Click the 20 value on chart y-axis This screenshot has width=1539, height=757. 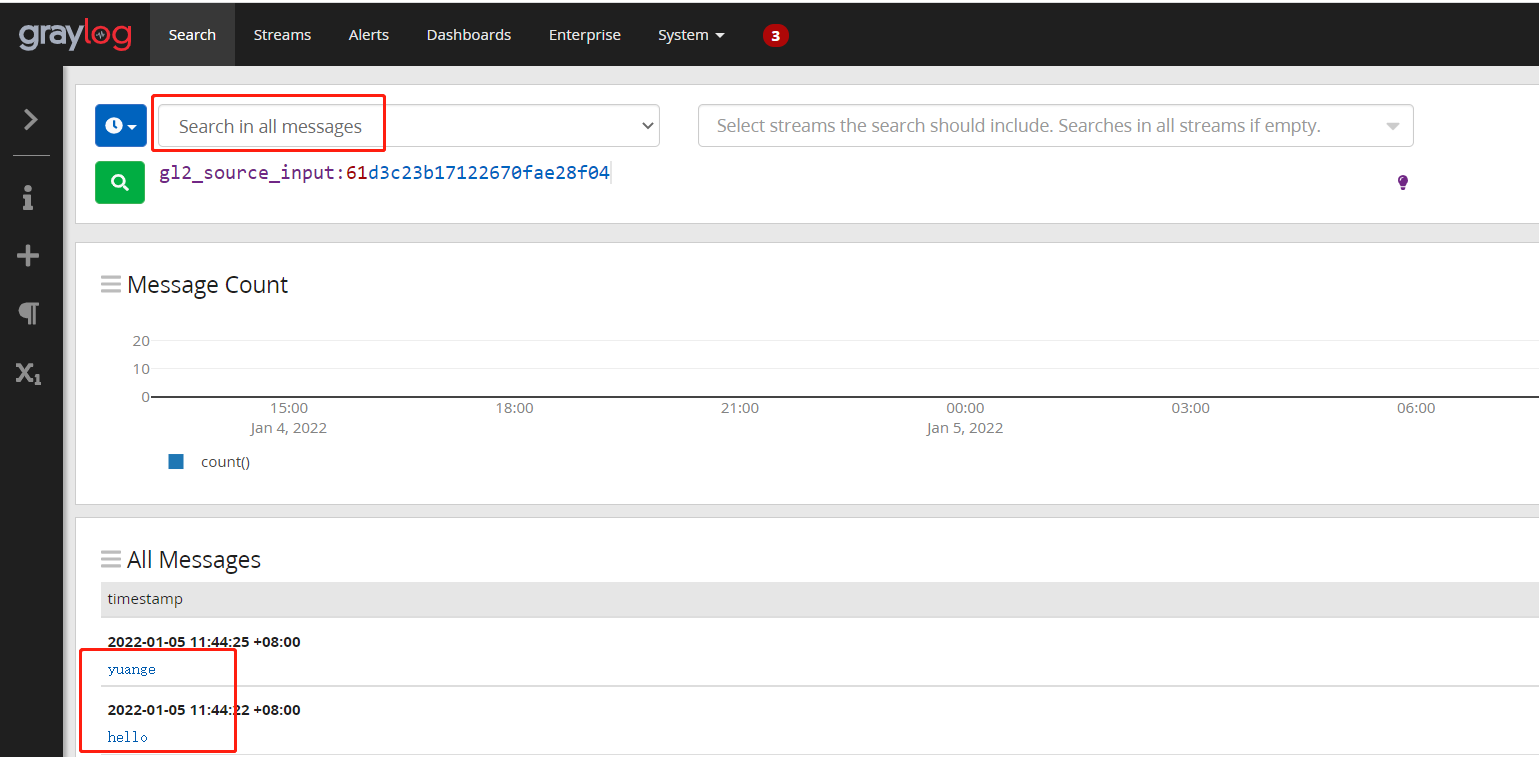point(141,341)
